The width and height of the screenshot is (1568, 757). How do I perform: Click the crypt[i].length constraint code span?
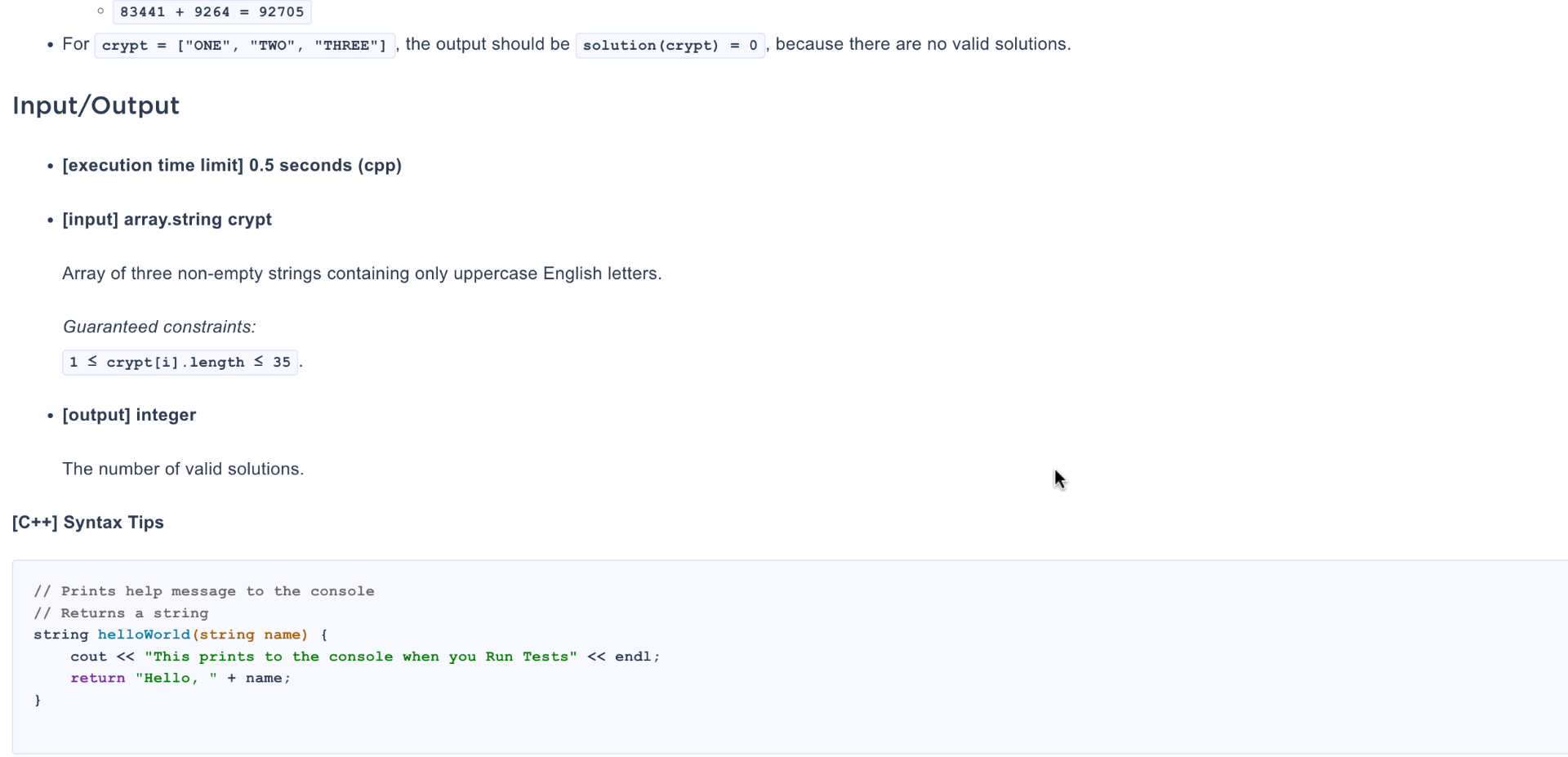click(x=180, y=362)
